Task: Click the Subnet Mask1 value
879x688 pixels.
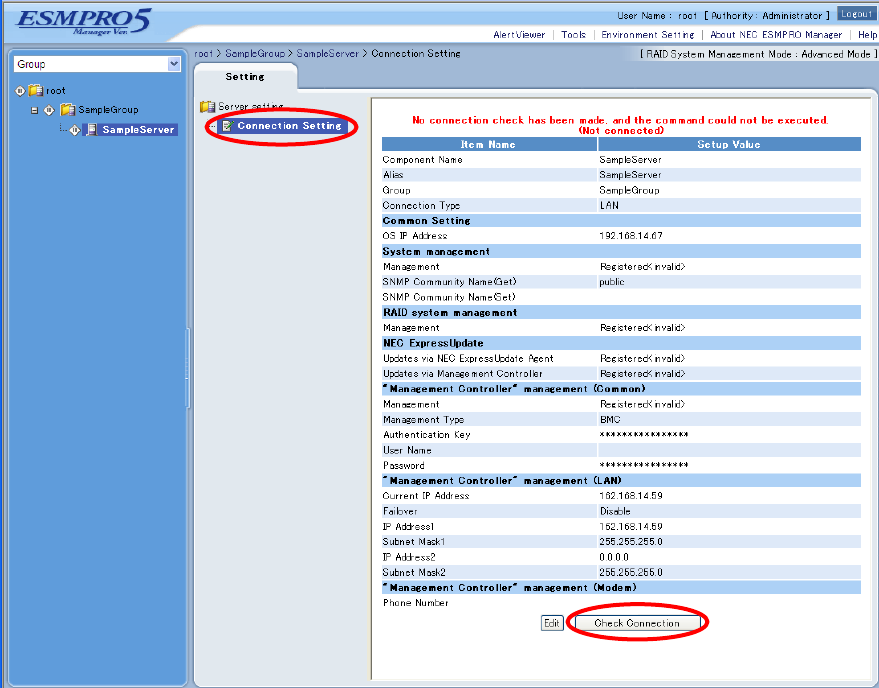Action: 631,542
